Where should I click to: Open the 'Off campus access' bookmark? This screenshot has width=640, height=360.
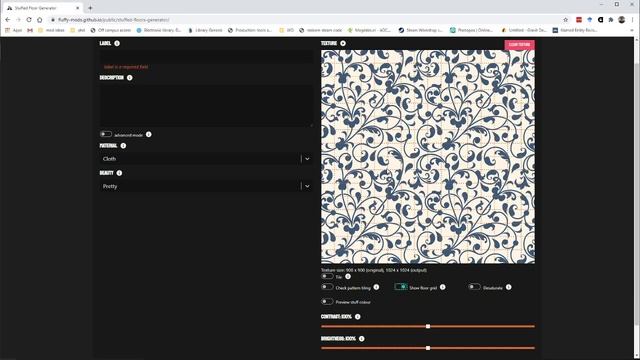[x=111, y=30]
